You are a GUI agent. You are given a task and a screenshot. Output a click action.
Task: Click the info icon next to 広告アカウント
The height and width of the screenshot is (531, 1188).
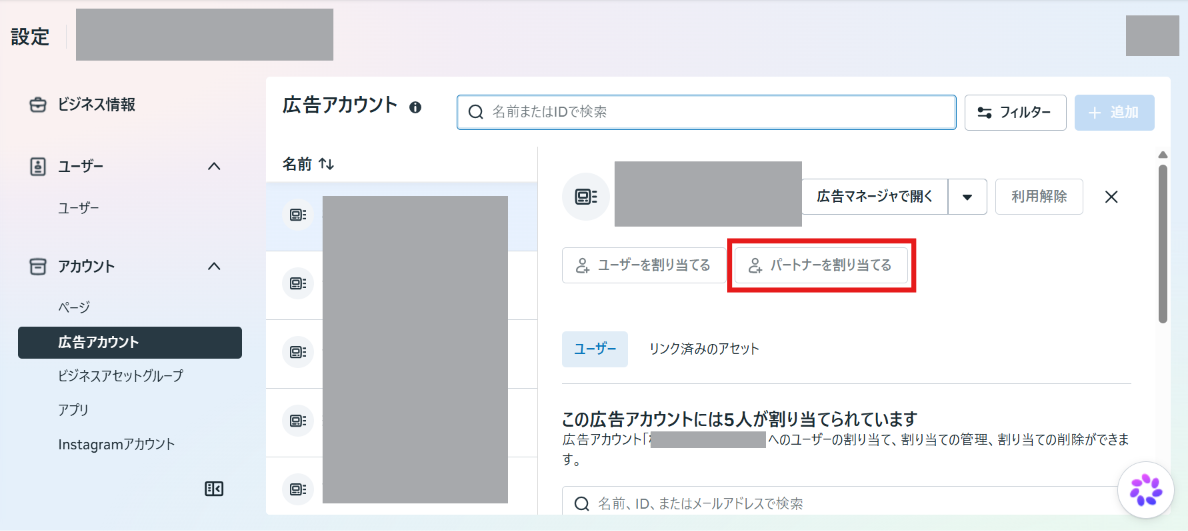415,107
